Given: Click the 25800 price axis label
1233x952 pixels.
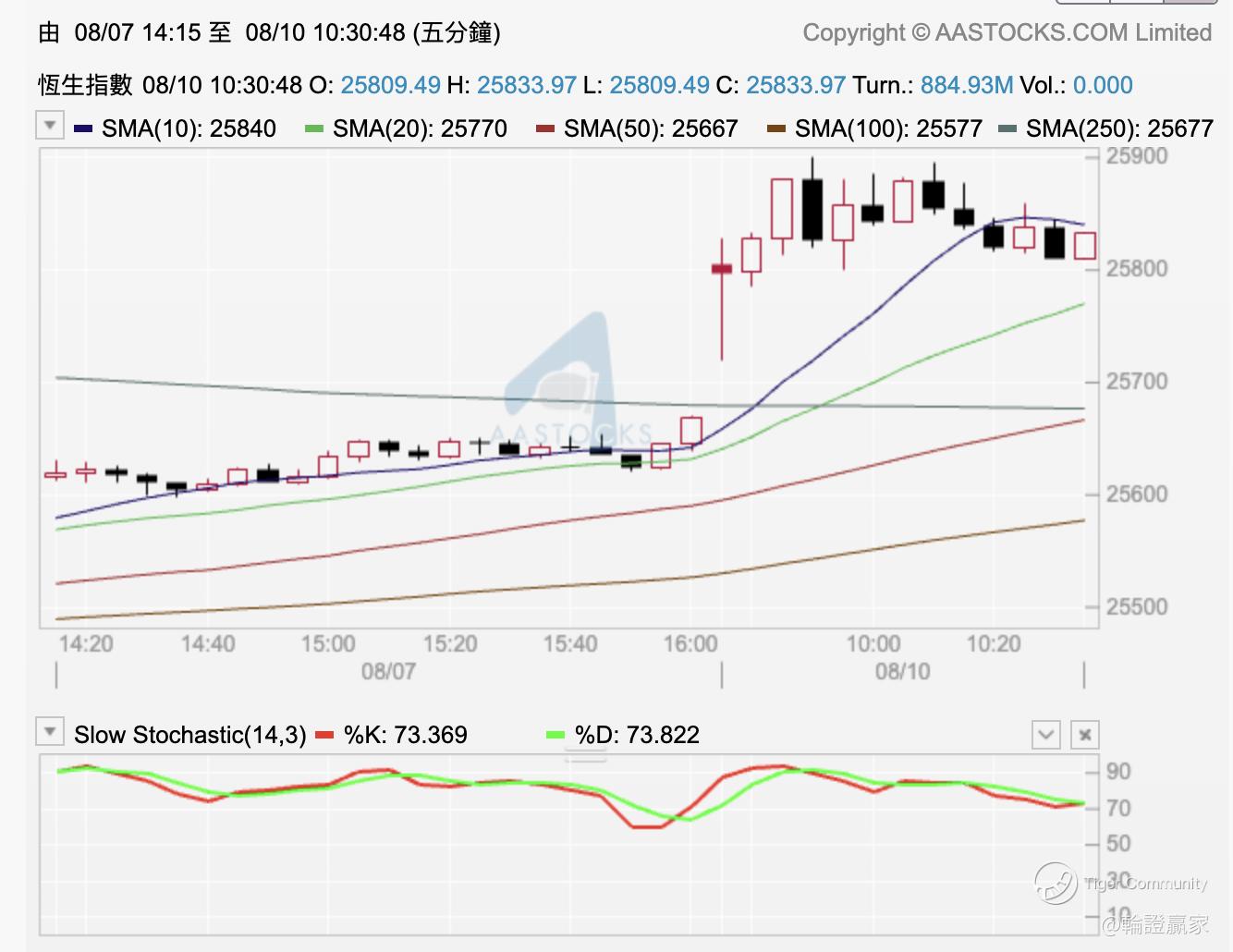Looking at the screenshot, I should pyautogui.click(x=1137, y=268).
